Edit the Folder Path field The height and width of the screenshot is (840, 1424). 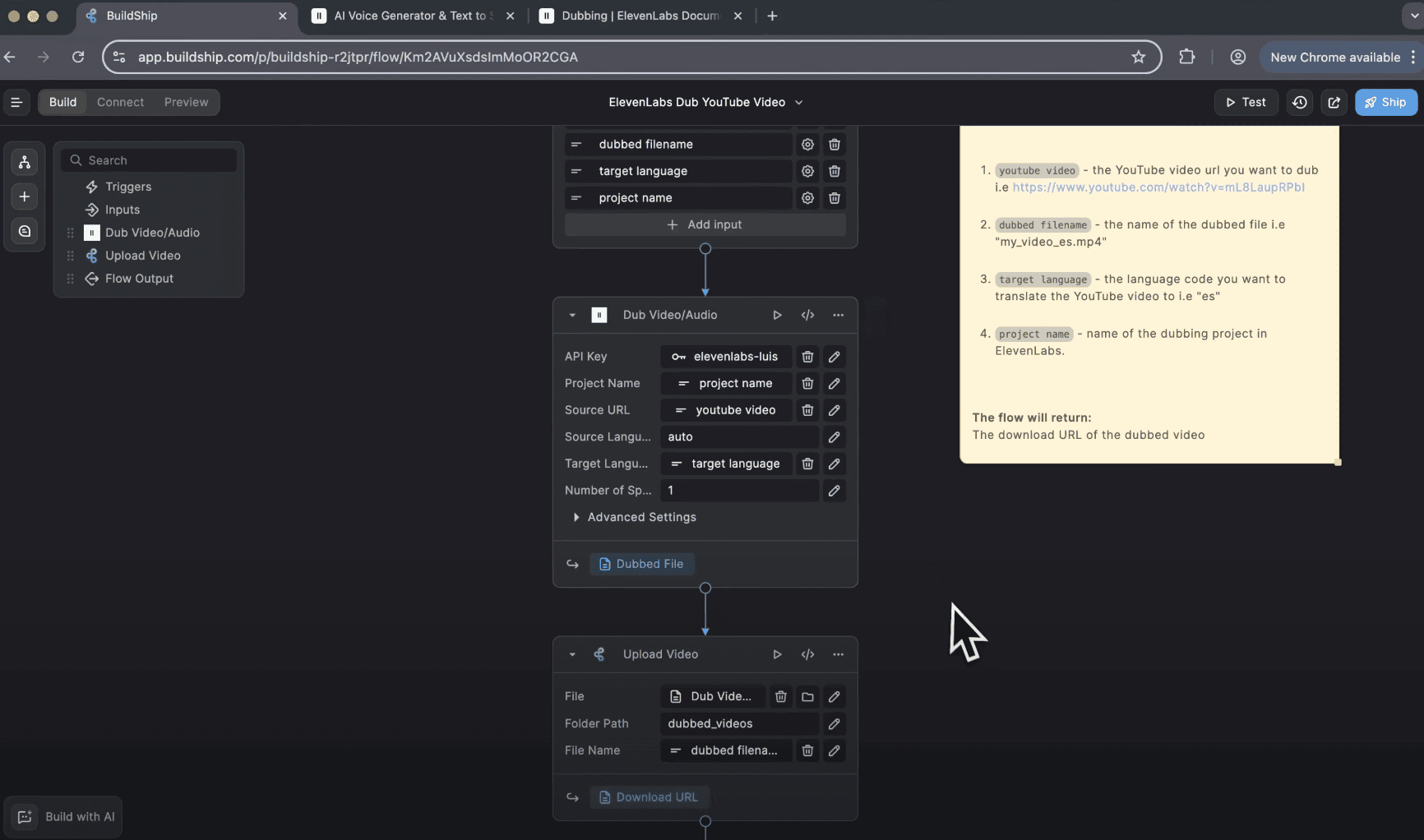click(835, 723)
